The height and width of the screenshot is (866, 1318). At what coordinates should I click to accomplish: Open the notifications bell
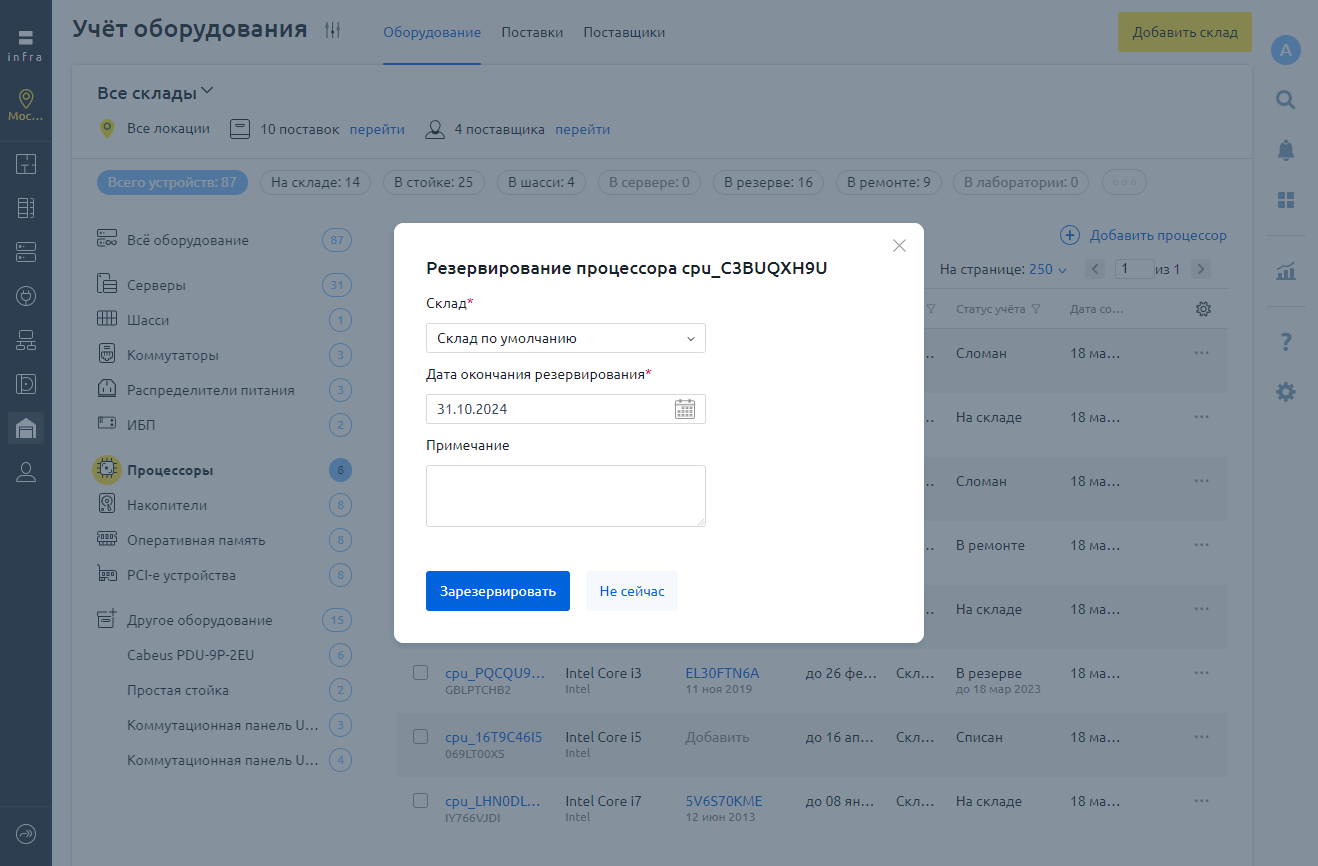pyautogui.click(x=1285, y=150)
